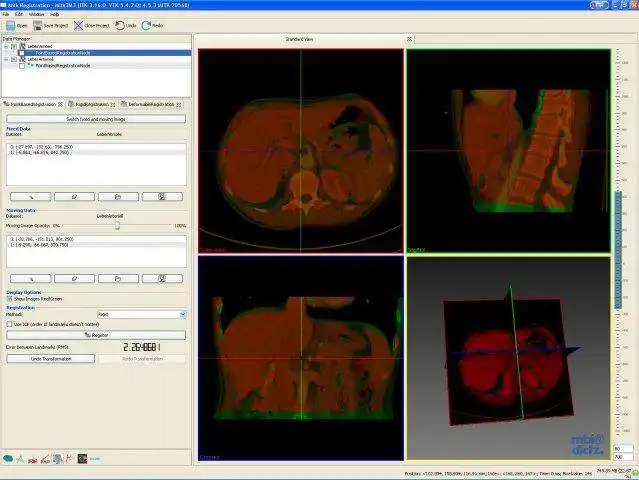This screenshot has width=639, height=480.
Task: Open the Window menu
Action: (x=36, y=14)
